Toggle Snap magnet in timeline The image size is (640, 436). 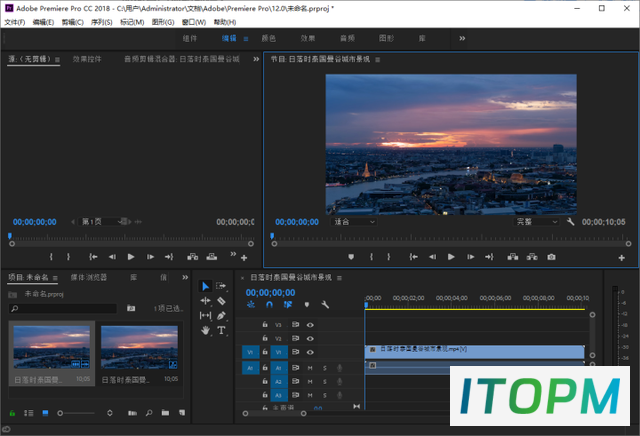pos(269,305)
